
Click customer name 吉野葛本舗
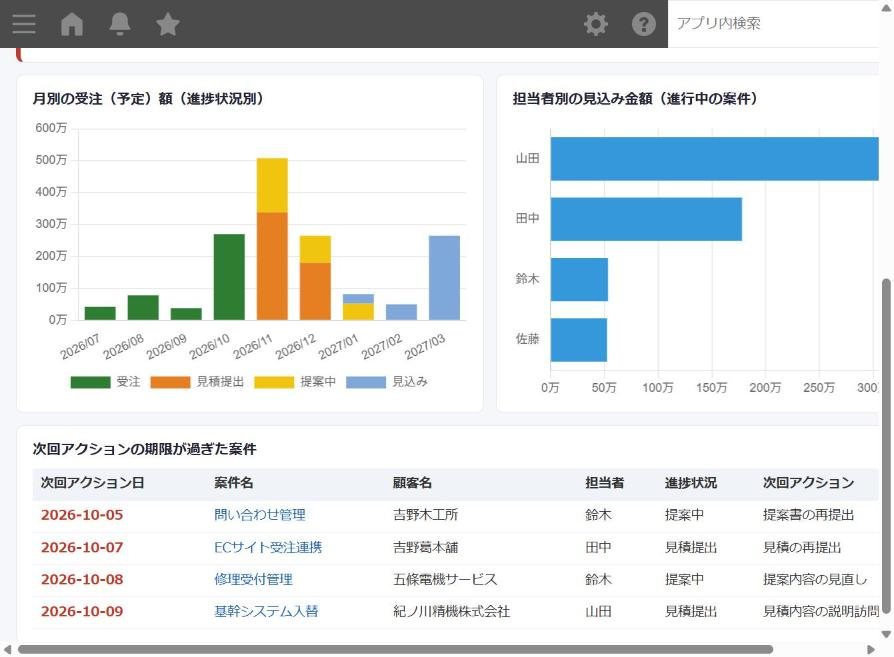425,548
